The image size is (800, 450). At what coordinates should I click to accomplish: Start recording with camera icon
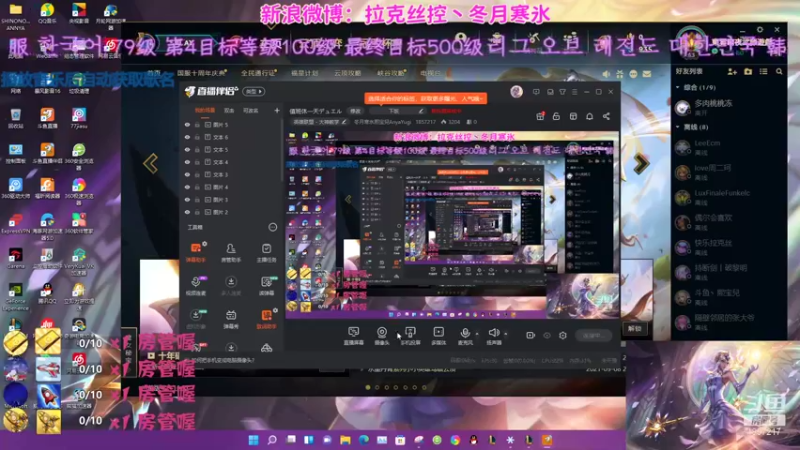click(x=531, y=335)
